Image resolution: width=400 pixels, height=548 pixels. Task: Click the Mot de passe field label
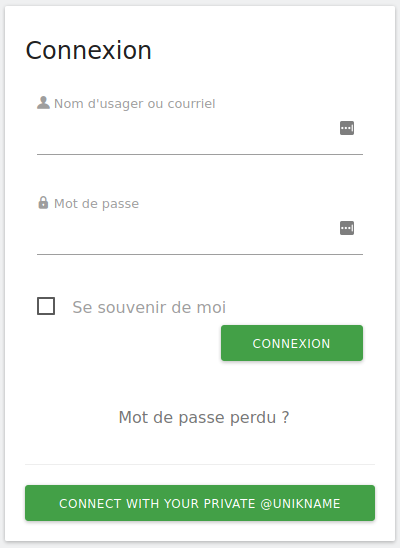coord(96,204)
